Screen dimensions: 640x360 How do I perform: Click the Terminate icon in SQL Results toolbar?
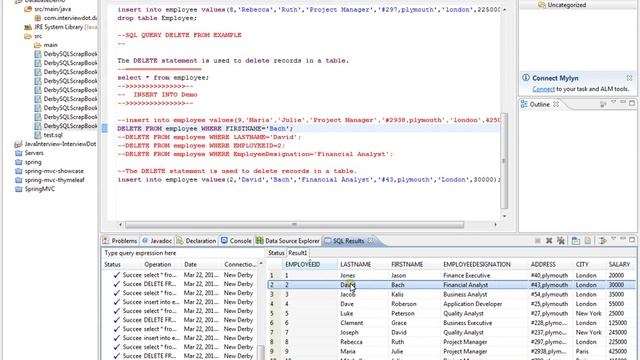point(538,241)
